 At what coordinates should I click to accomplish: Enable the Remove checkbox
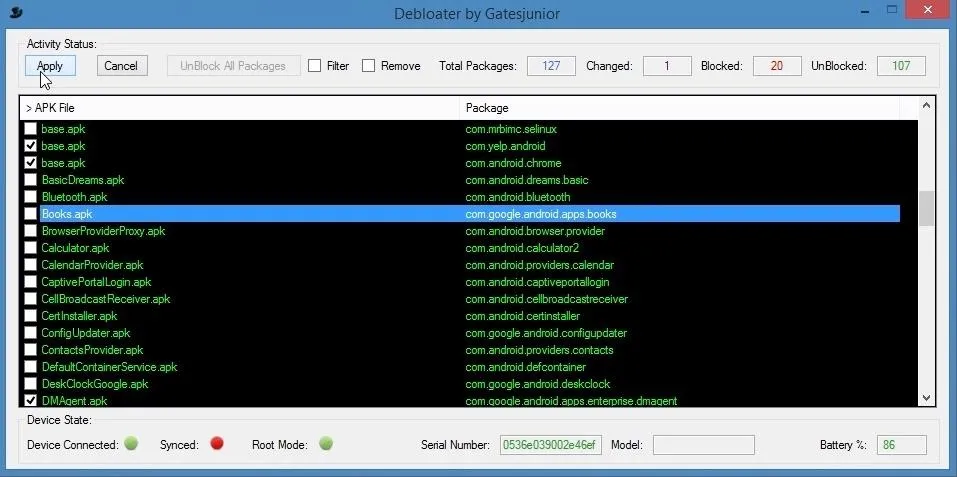pos(368,66)
